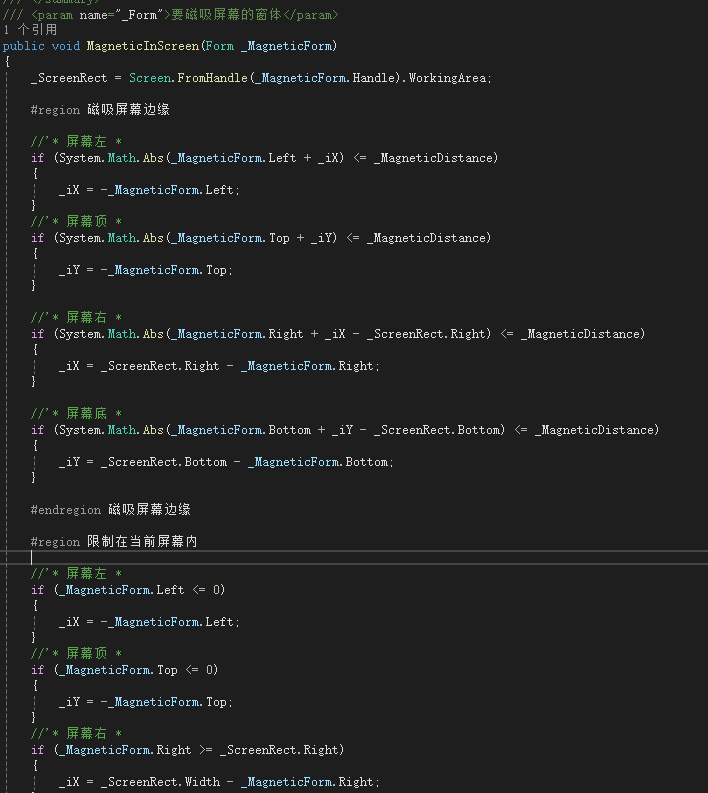Click the "#region 磁吸屏幕边缘" line
This screenshot has width=708, height=793.
coord(100,110)
